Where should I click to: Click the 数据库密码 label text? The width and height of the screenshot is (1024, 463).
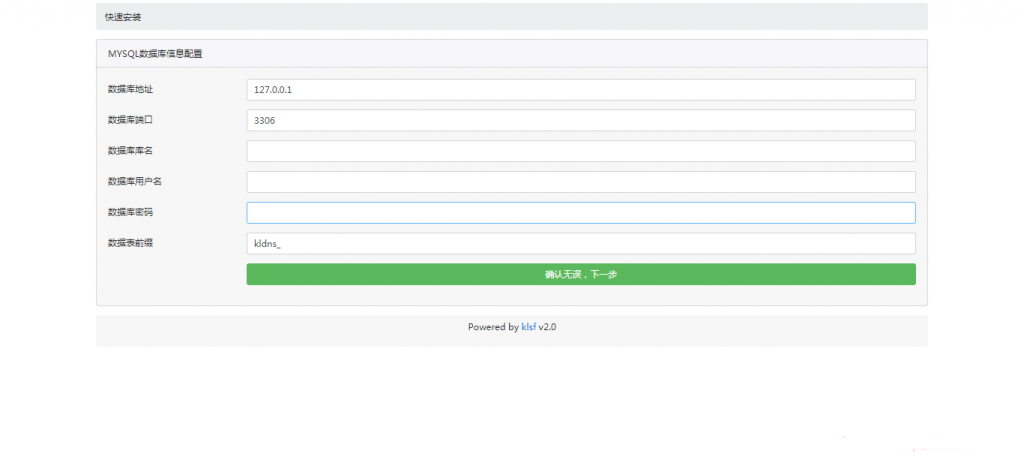pos(130,213)
